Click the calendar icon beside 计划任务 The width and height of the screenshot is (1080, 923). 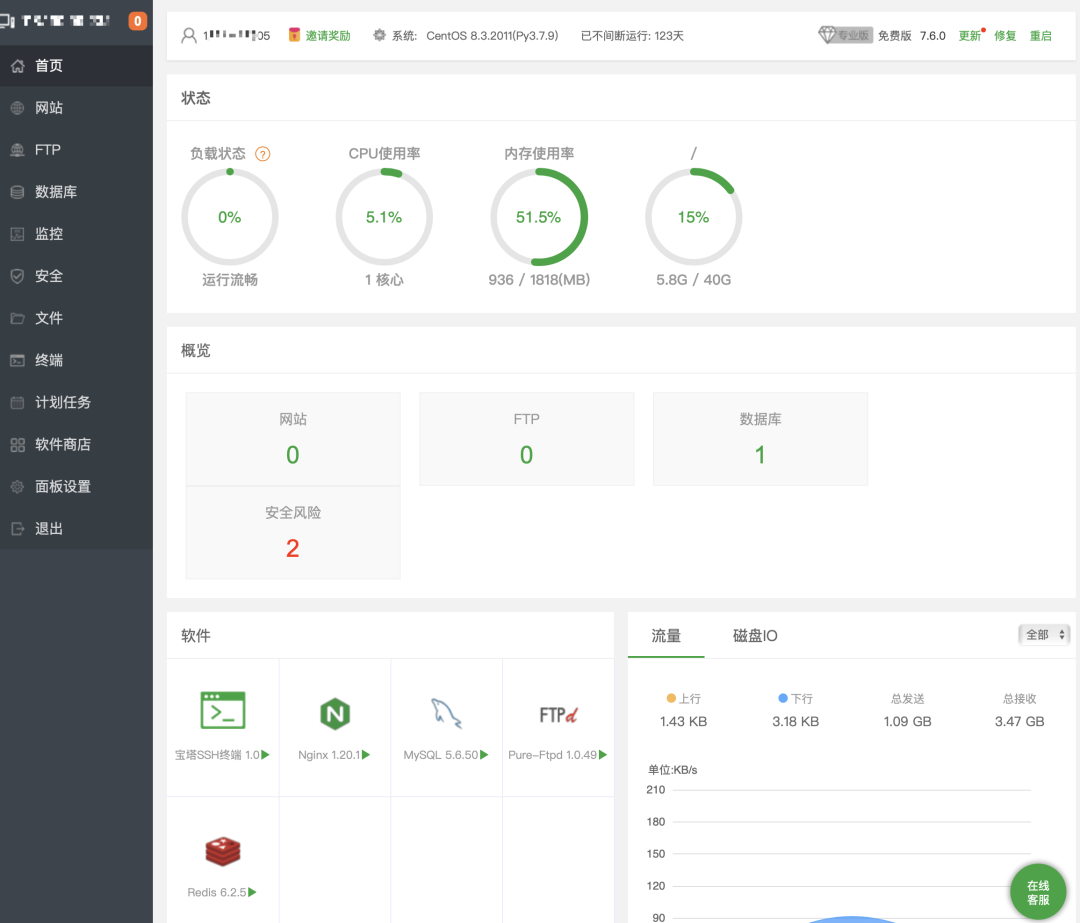[17, 402]
